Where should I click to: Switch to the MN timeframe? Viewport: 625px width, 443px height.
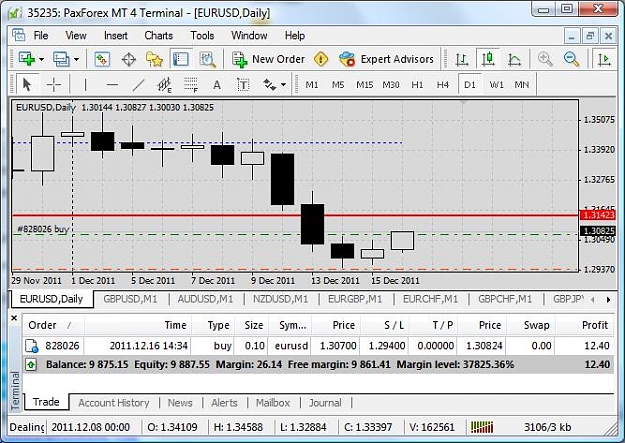[522, 85]
